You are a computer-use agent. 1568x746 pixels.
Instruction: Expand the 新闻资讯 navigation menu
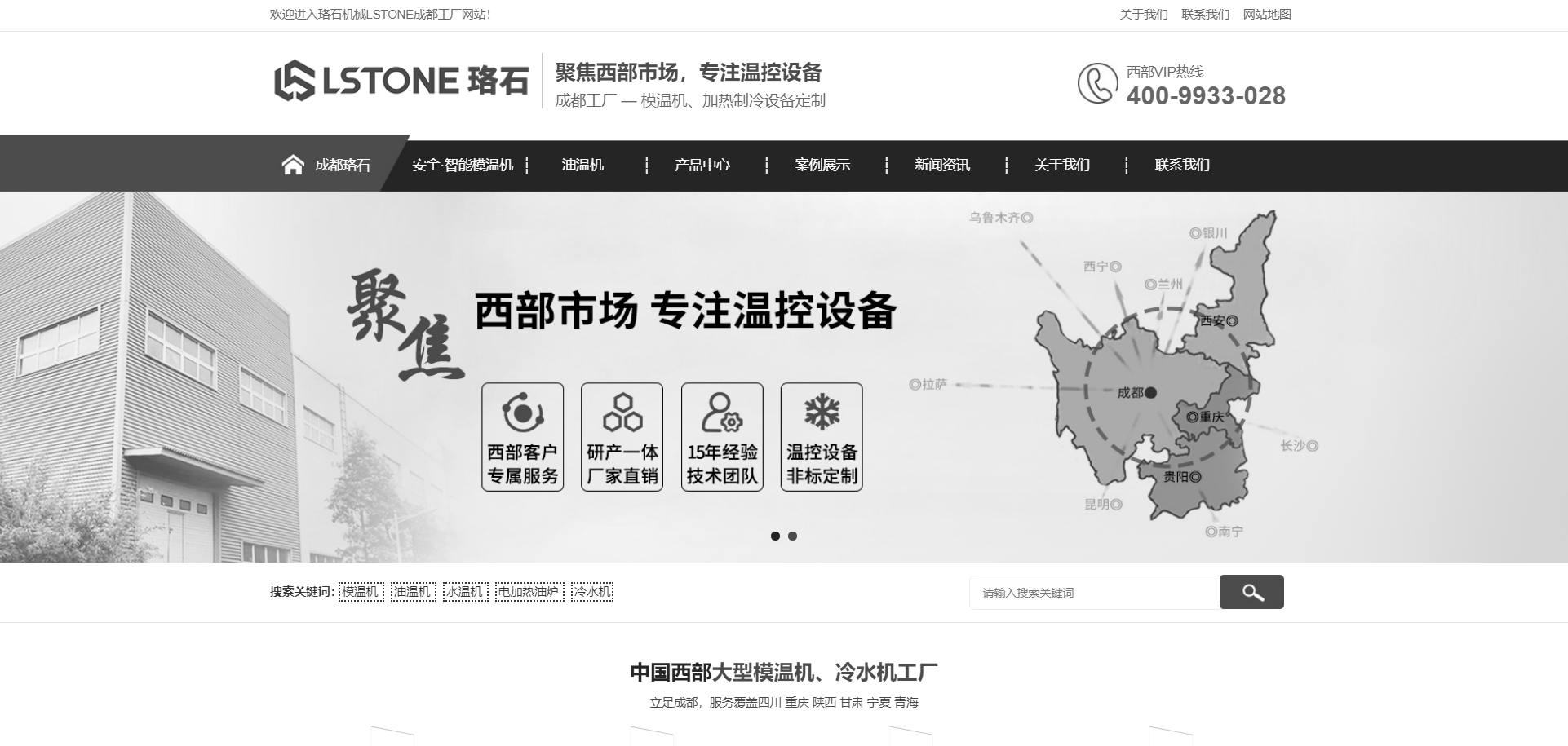[941, 165]
